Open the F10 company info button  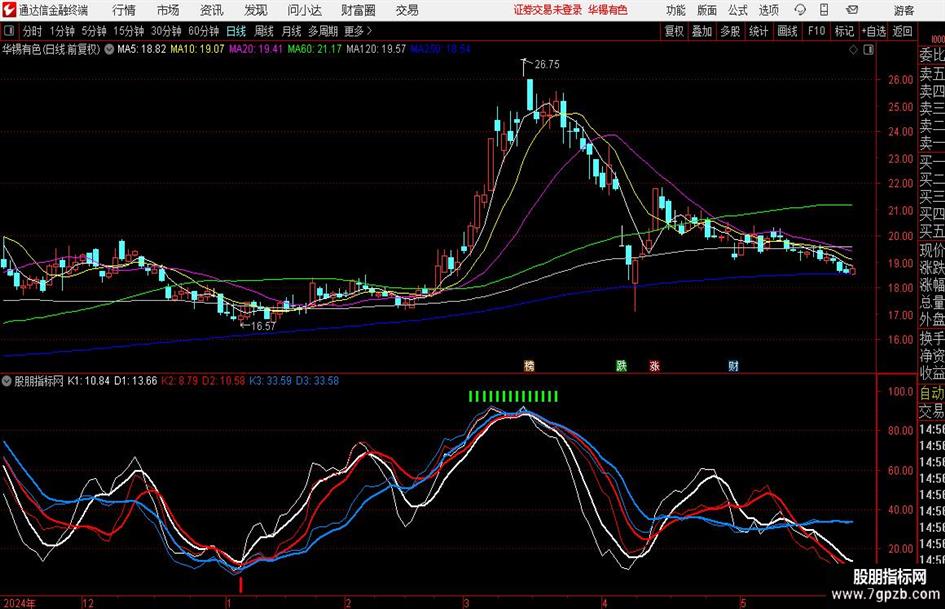(x=816, y=31)
